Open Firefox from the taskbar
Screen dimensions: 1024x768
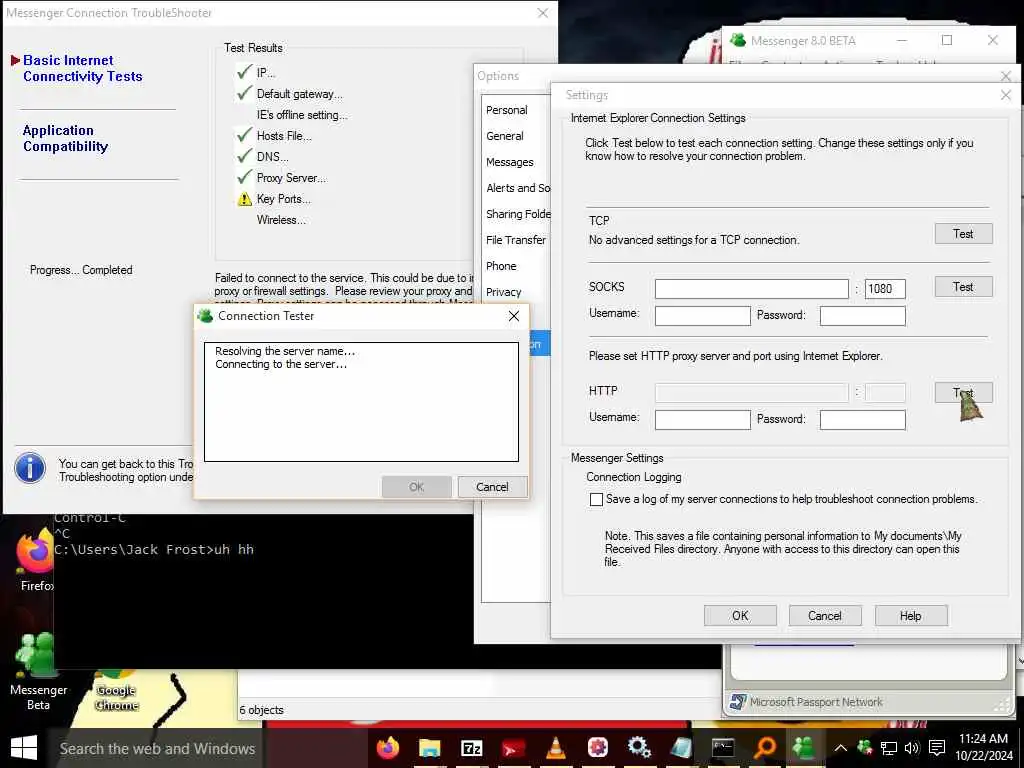click(x=387, y=748)
